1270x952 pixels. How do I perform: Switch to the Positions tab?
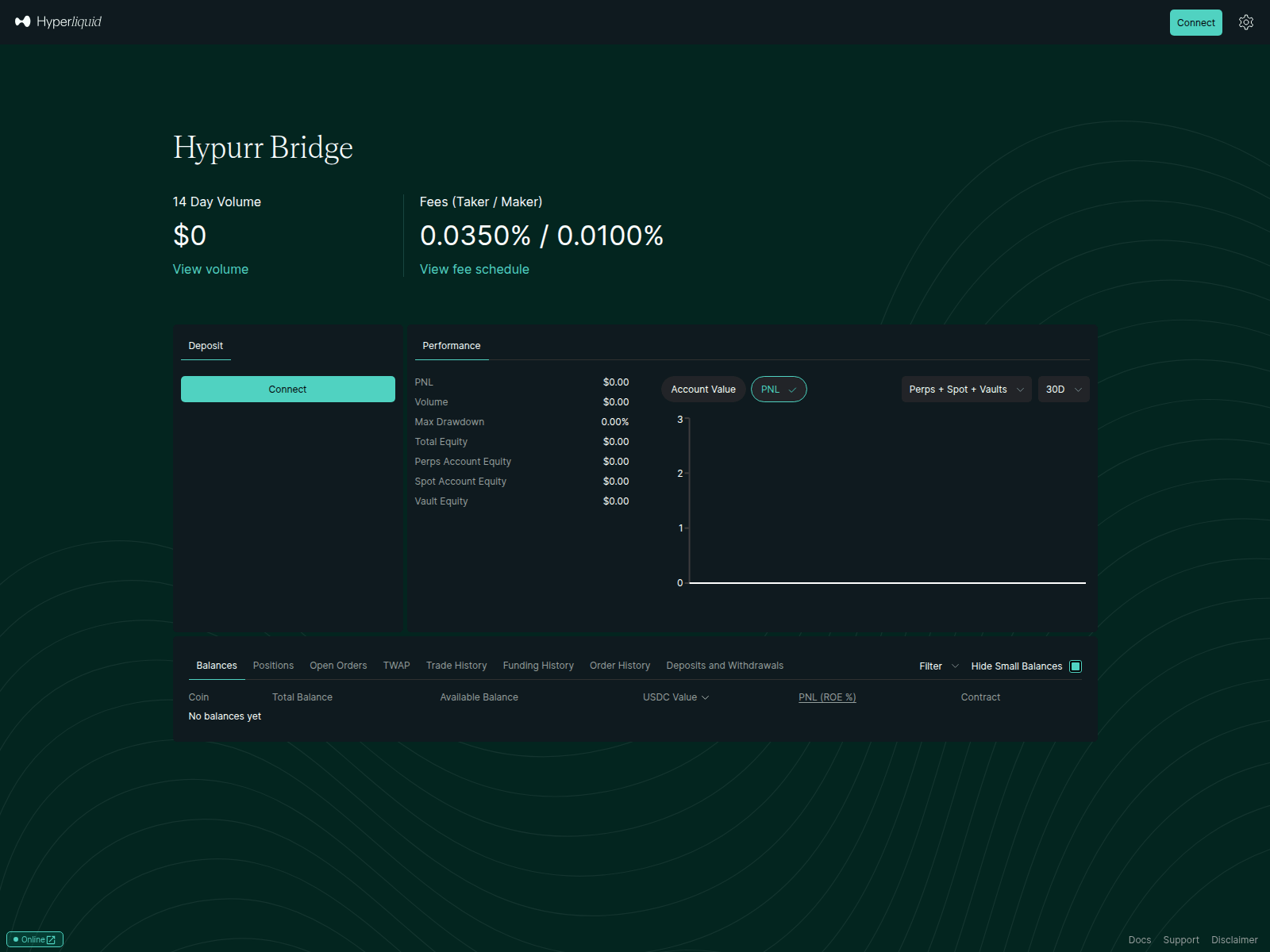click(x=273, y=666)
